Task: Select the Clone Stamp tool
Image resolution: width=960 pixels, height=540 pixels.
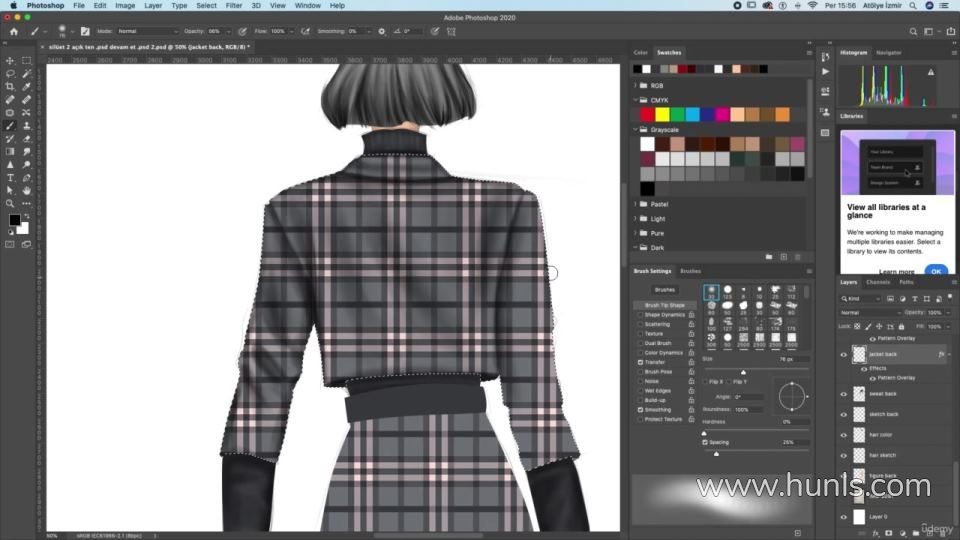Action: point(26,126)
